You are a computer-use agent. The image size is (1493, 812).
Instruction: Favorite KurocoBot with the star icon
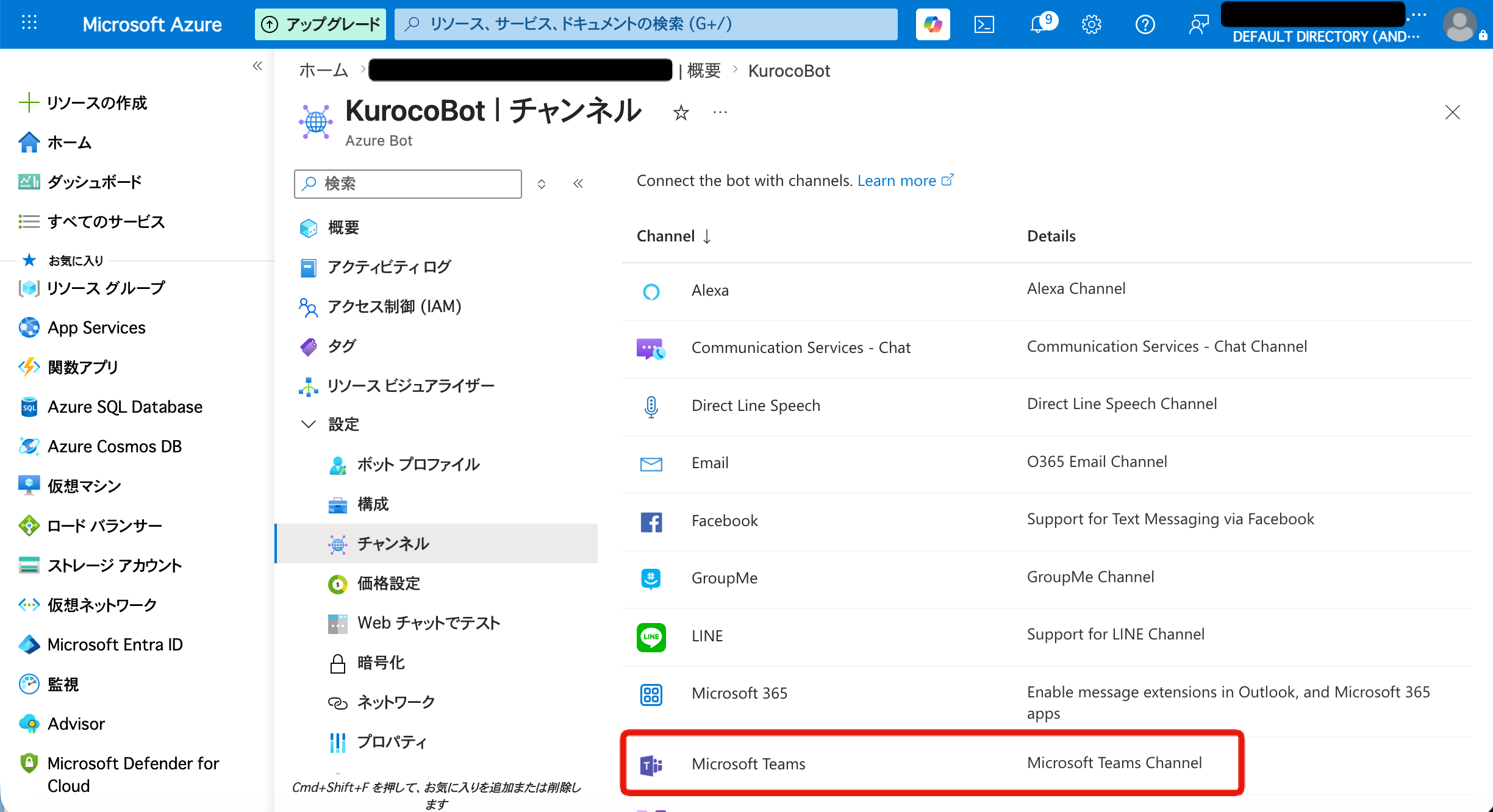tap(681, 113)
